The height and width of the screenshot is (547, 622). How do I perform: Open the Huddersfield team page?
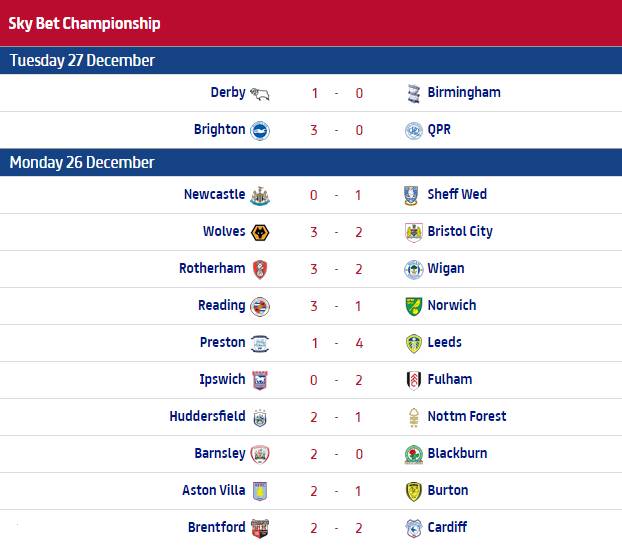tap(207, 416)
